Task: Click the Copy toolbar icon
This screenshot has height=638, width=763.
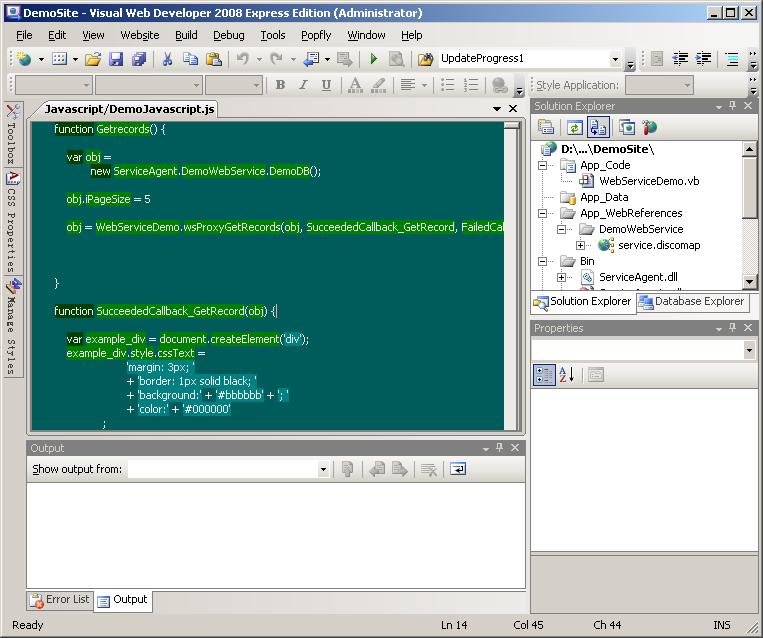Action: point(190,59)
